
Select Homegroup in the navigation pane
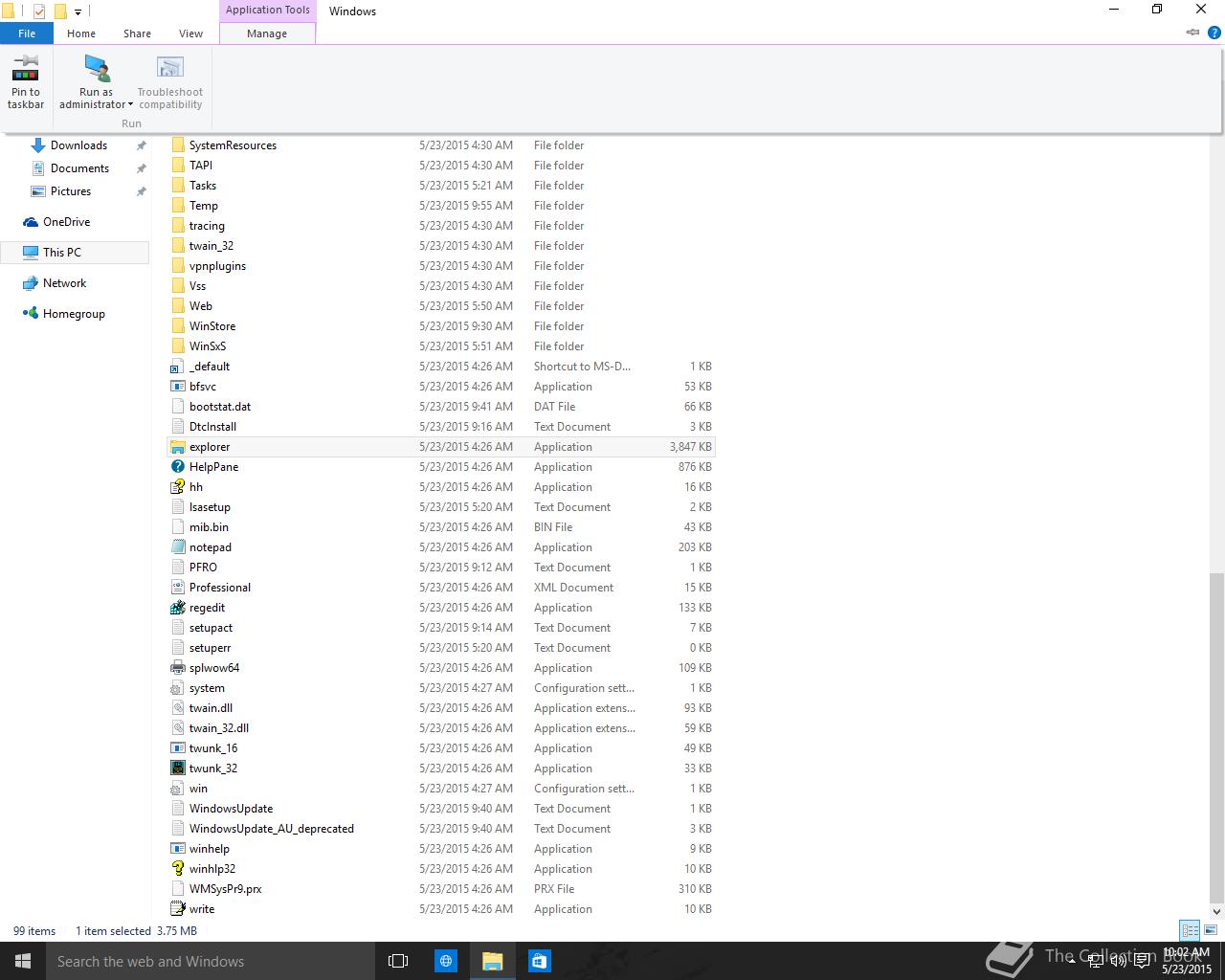(x=74, y=314)
